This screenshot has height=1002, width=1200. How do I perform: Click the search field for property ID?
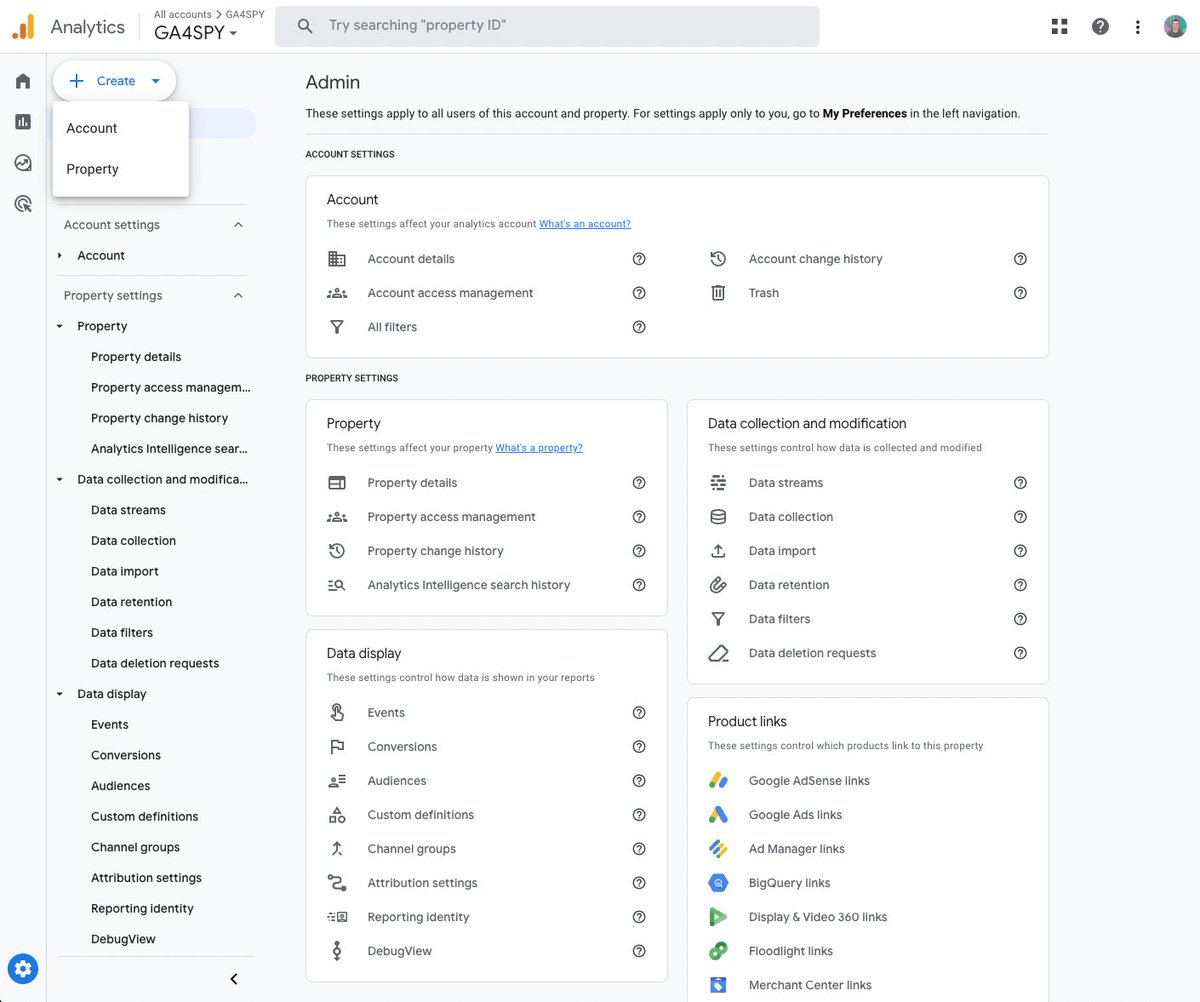coord(547,26)
